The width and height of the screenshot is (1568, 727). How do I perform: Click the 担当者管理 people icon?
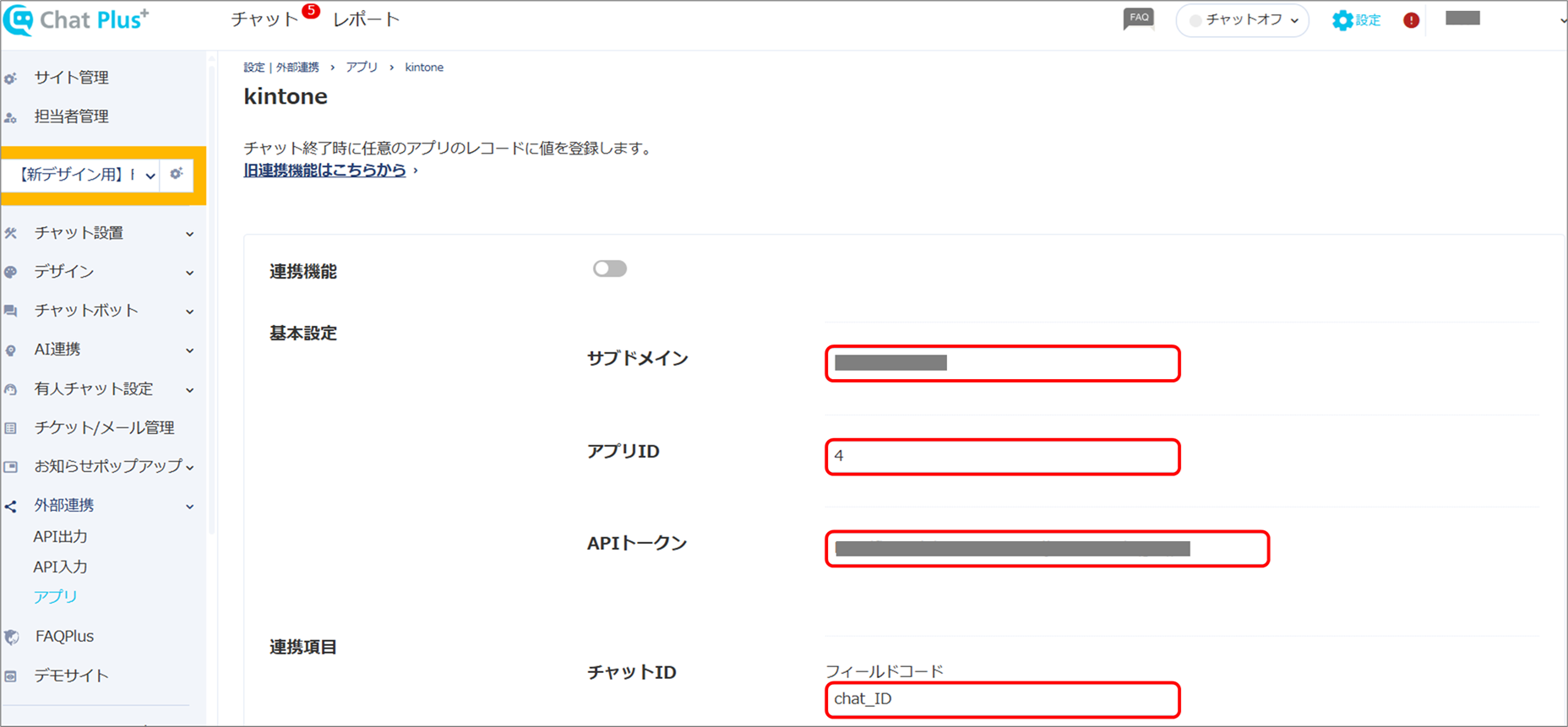coord(10,117)
